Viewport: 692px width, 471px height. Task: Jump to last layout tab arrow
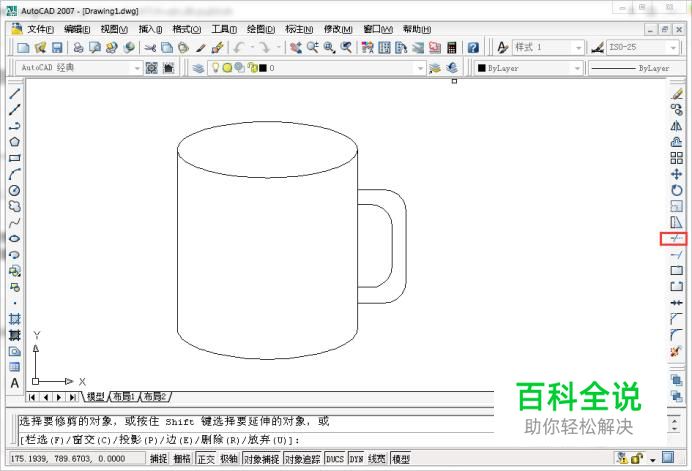point(72,397)
